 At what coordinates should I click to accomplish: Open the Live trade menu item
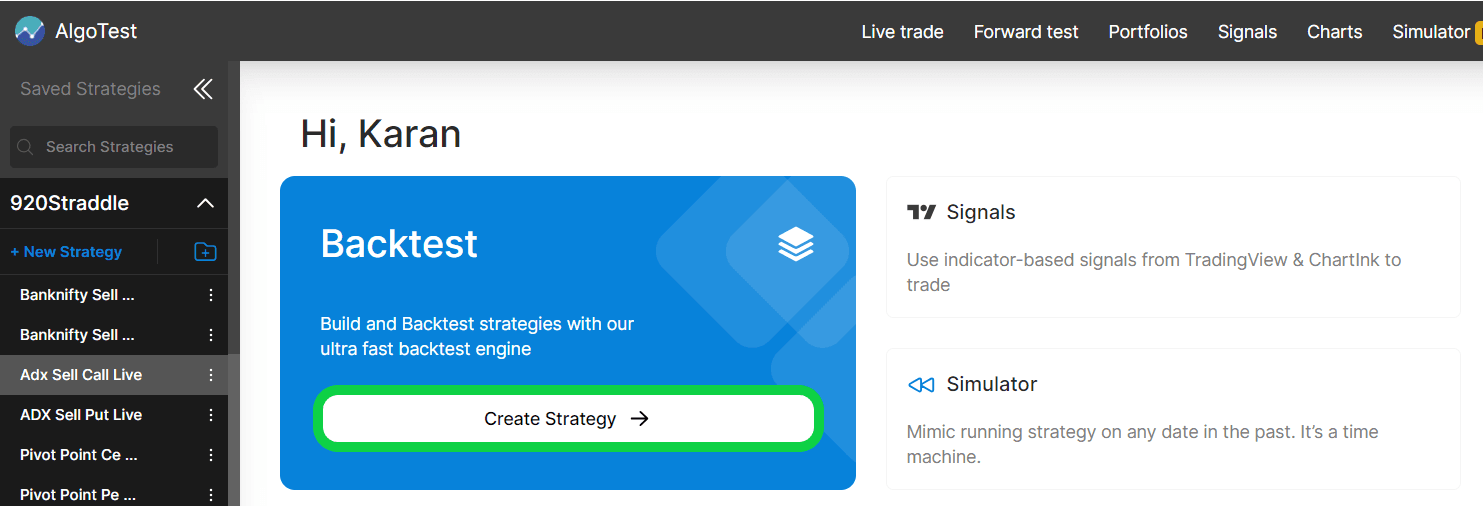pyautogui.click(x=902, y=32)
